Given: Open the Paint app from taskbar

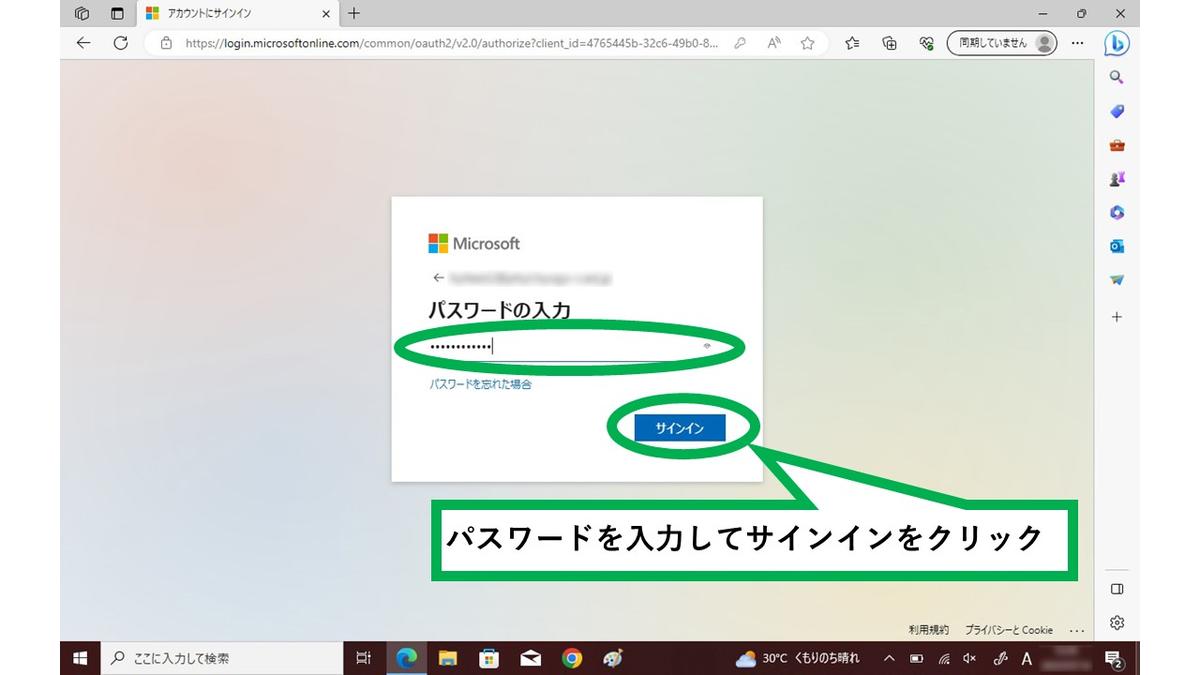Looking at the screenshot, I should [x=613, y=658].
